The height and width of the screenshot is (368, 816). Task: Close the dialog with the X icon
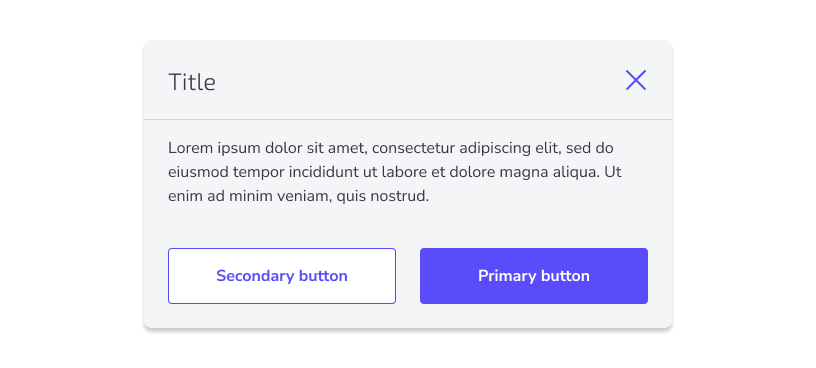click(x=635, y=80)
